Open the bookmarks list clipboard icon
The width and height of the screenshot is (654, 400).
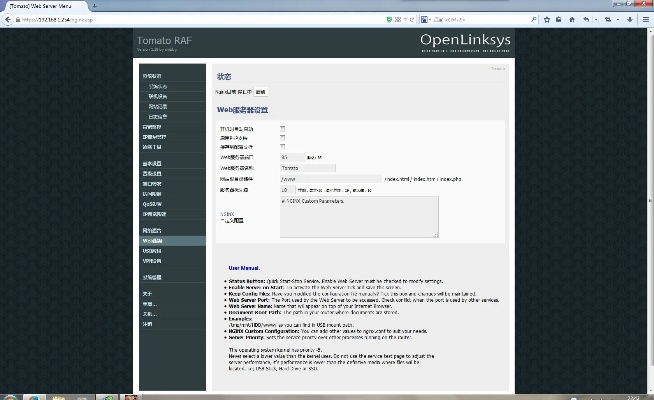coord(558,19)
